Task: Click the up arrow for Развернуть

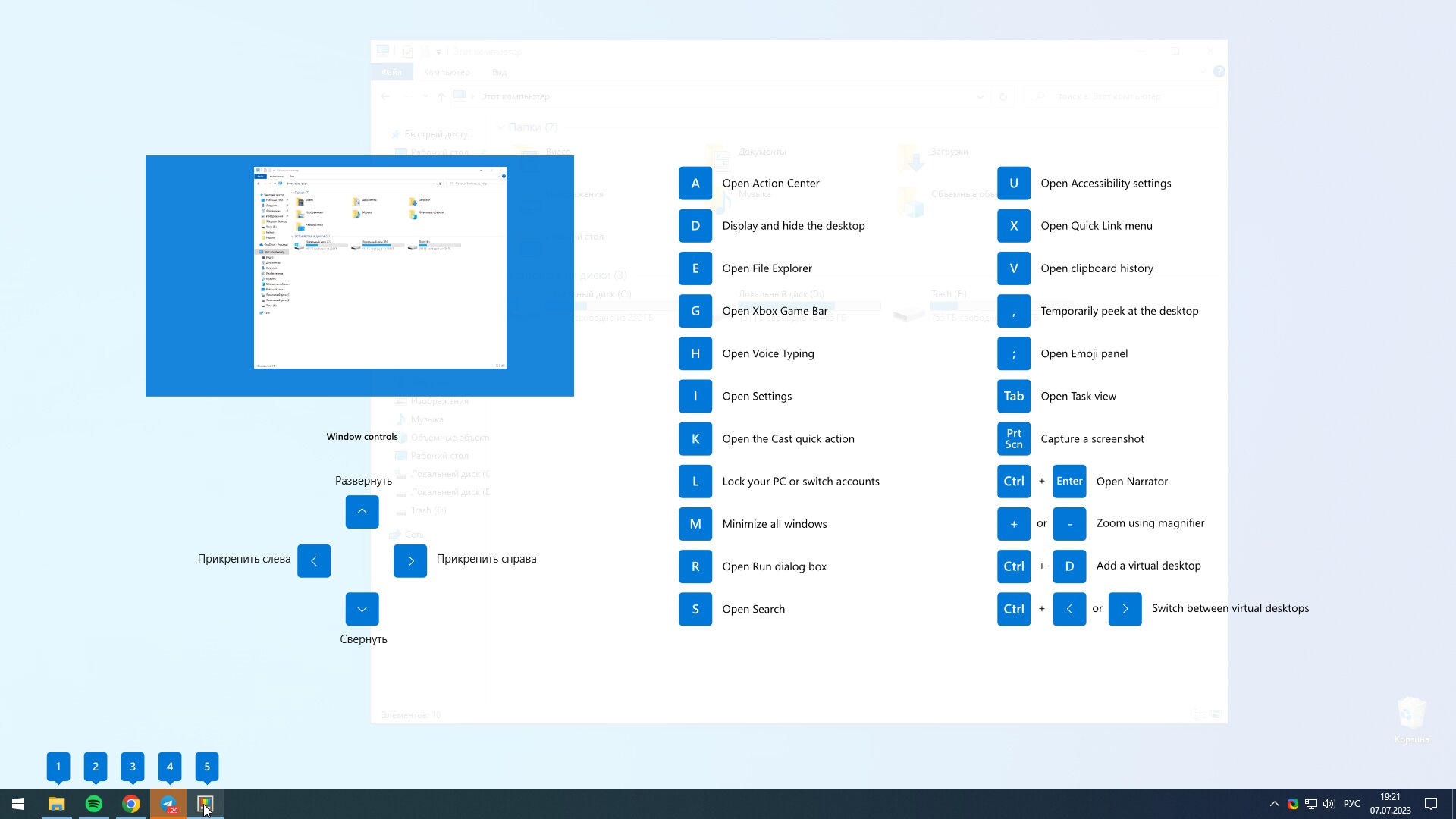Action: click(362, 512)
